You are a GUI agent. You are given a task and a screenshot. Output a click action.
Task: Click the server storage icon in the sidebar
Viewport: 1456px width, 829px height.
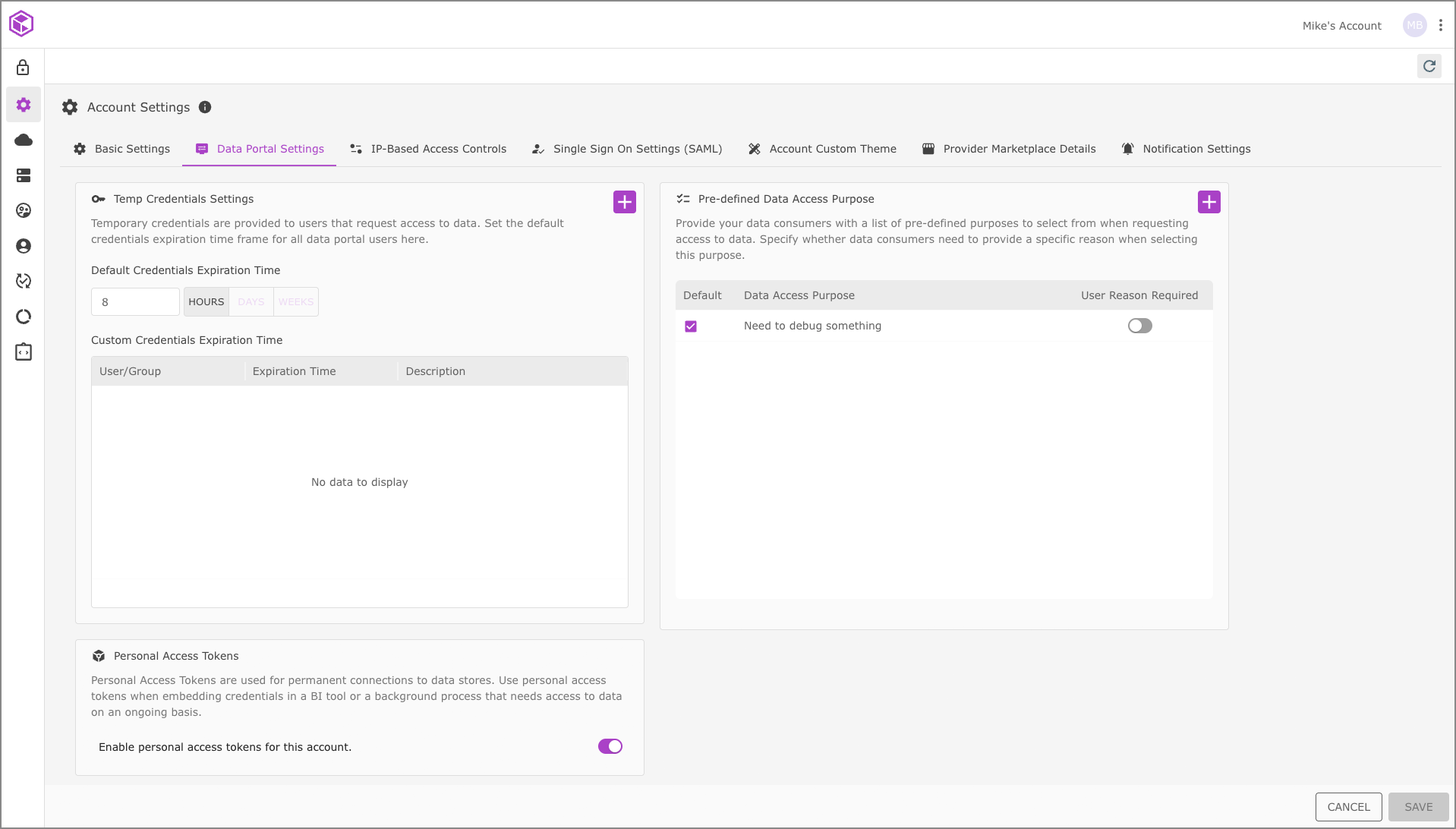24,175
